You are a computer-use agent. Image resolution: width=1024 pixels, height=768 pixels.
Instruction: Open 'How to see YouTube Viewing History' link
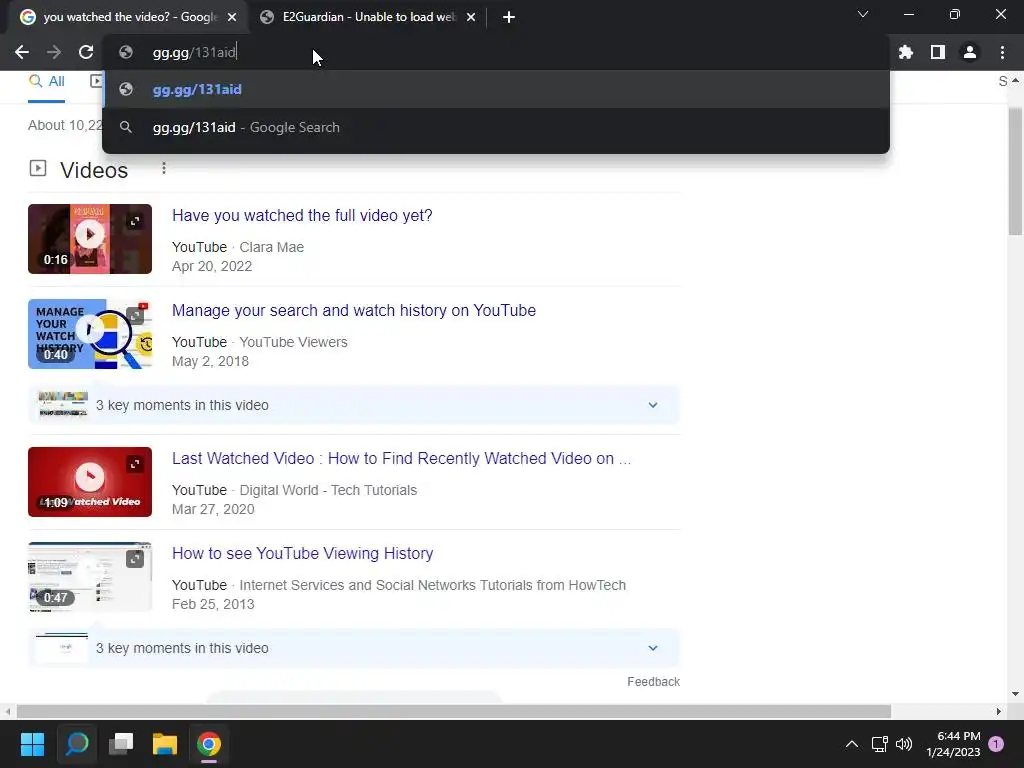pos(302,553)
